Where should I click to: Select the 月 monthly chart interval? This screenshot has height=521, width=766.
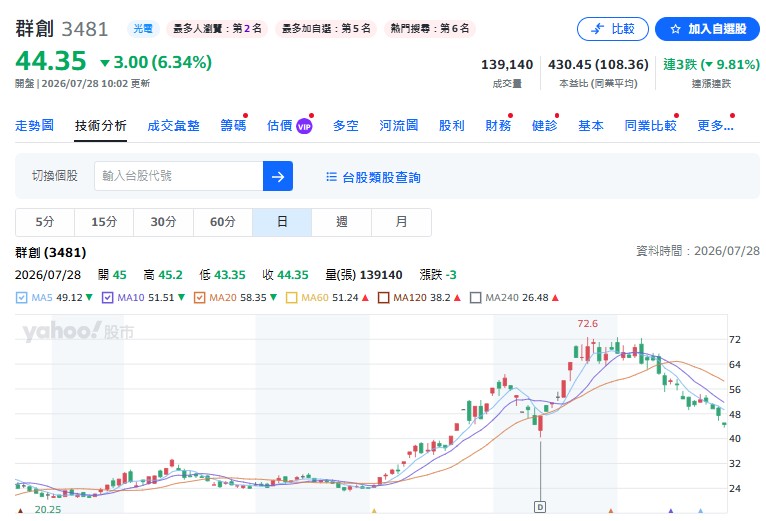pyautogui.click(x=401, y=222)
